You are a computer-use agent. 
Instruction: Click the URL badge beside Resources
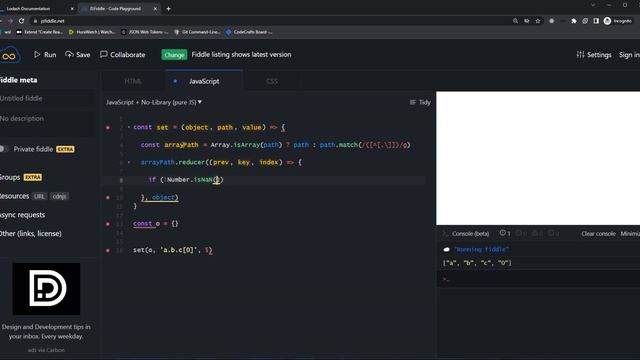click(x=39, y=196)
